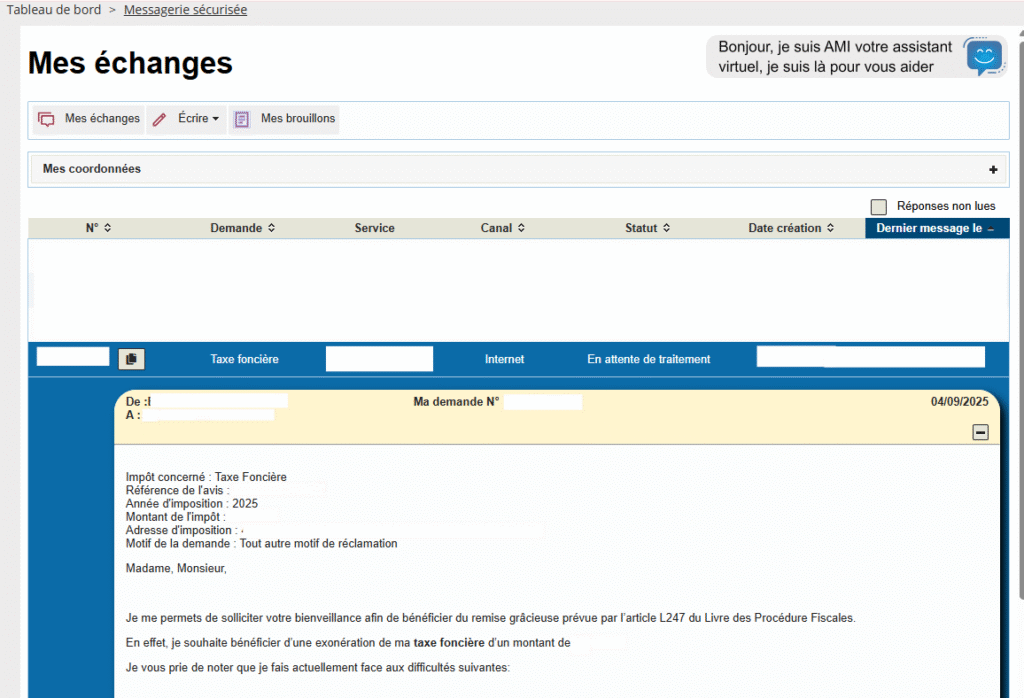The width and height of the screenshot is (1024, 698).
Task: Click the Mes brouillons document icon
Action: tap(241, 119)
